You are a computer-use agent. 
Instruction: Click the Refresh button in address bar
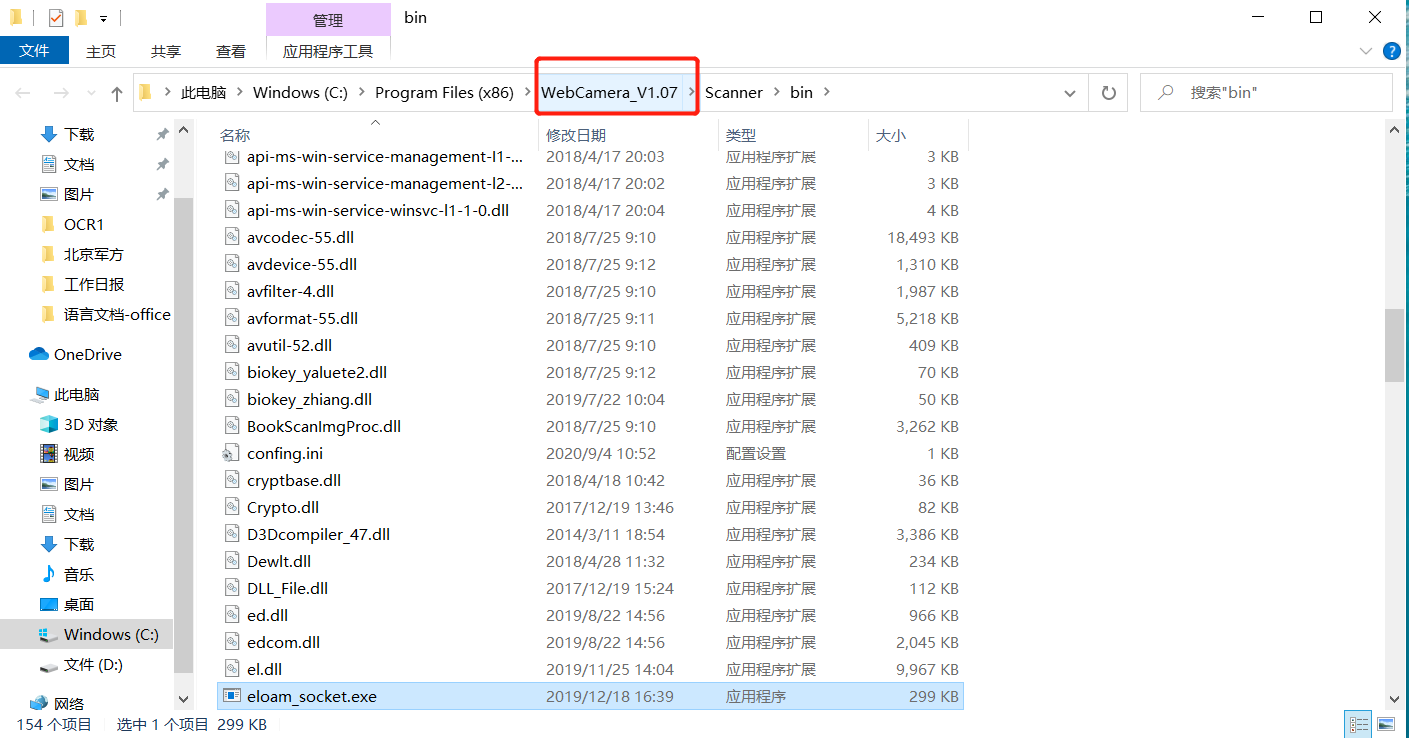[1108, 92]
